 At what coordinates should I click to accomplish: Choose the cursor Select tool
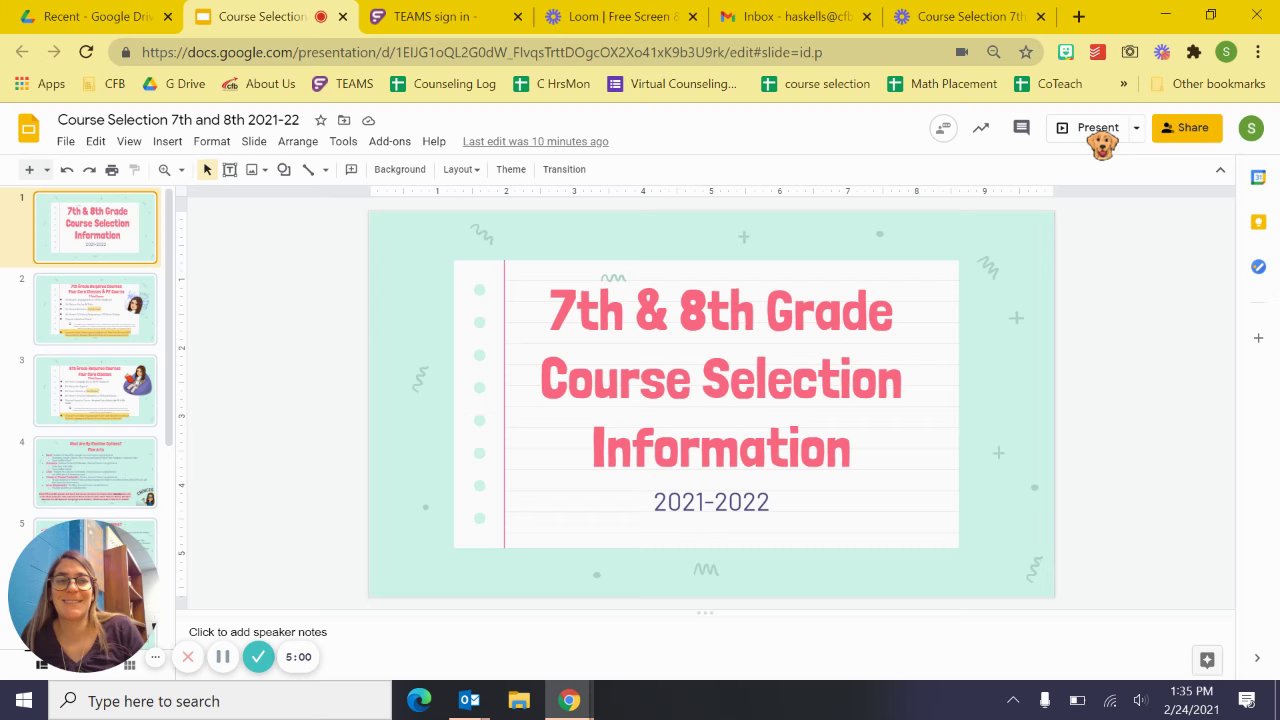(x=207, y=170)
